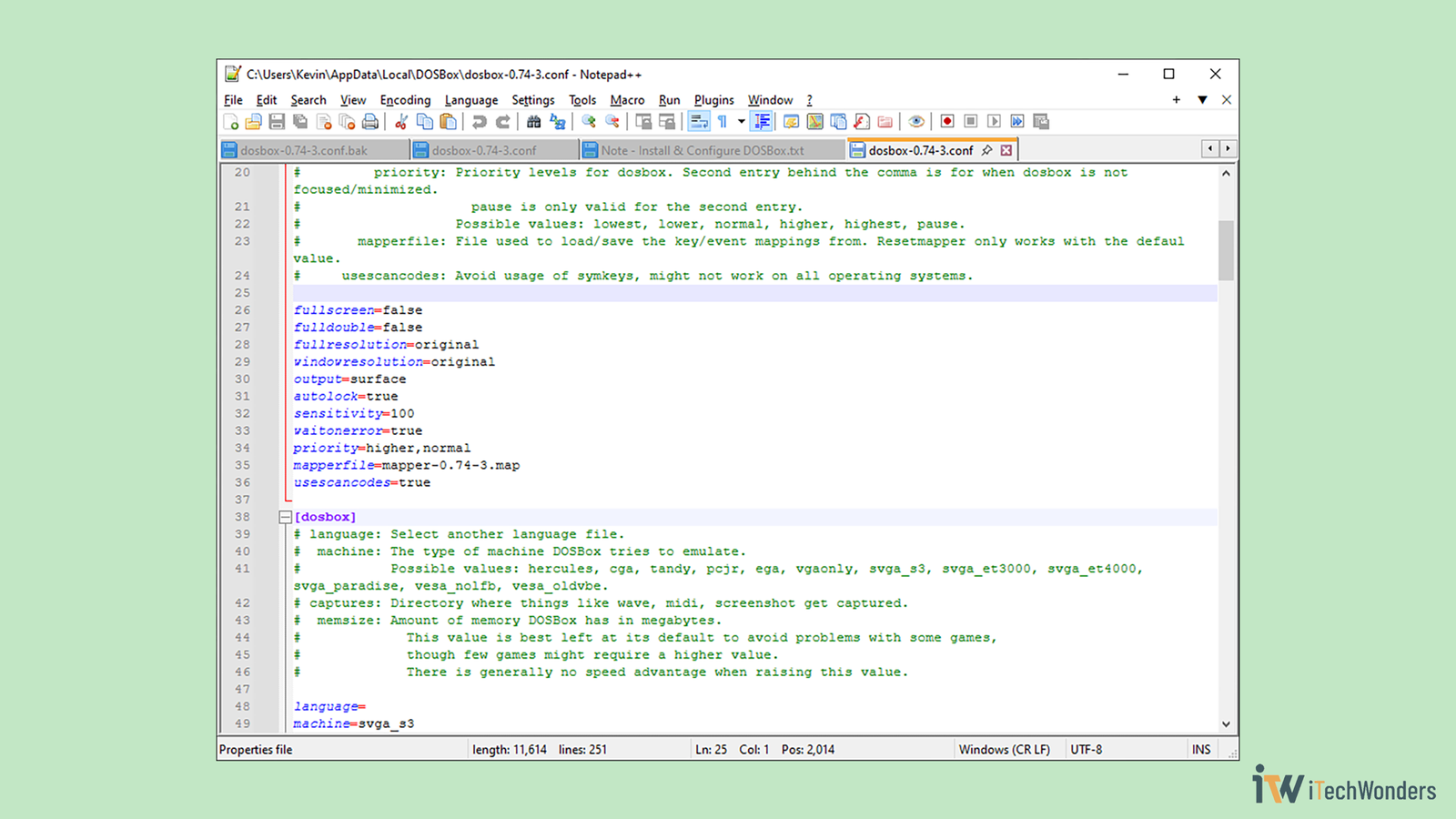Screen dimensions: 1456x819
Task: Click the Zoom In magnifier icon
Action: (x=589, y=122)
